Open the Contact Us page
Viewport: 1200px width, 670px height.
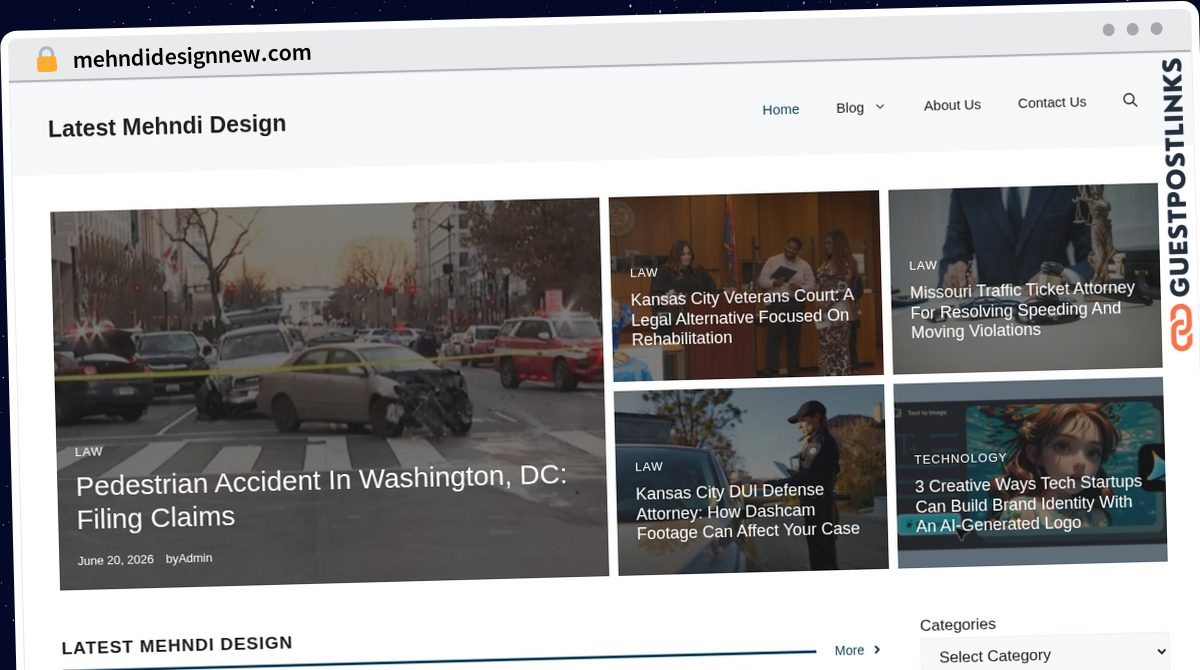click(x=1052, y=102)
